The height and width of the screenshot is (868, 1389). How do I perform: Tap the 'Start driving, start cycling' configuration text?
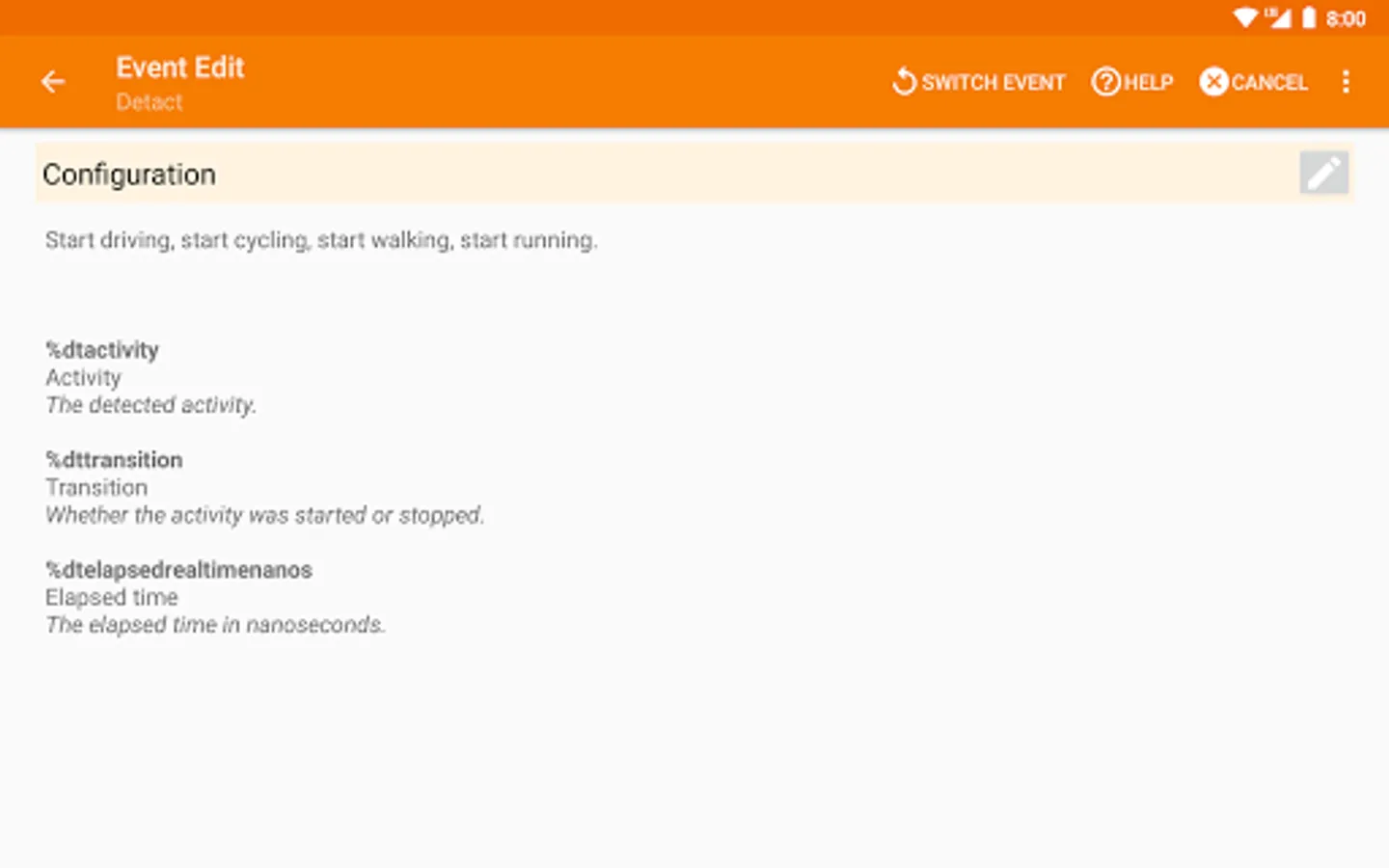[x=321, y=240]
